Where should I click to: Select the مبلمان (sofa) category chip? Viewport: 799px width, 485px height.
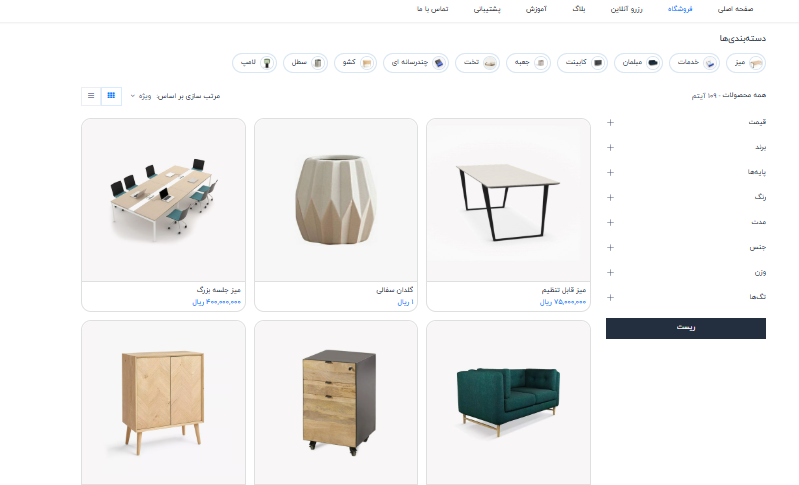638,63
